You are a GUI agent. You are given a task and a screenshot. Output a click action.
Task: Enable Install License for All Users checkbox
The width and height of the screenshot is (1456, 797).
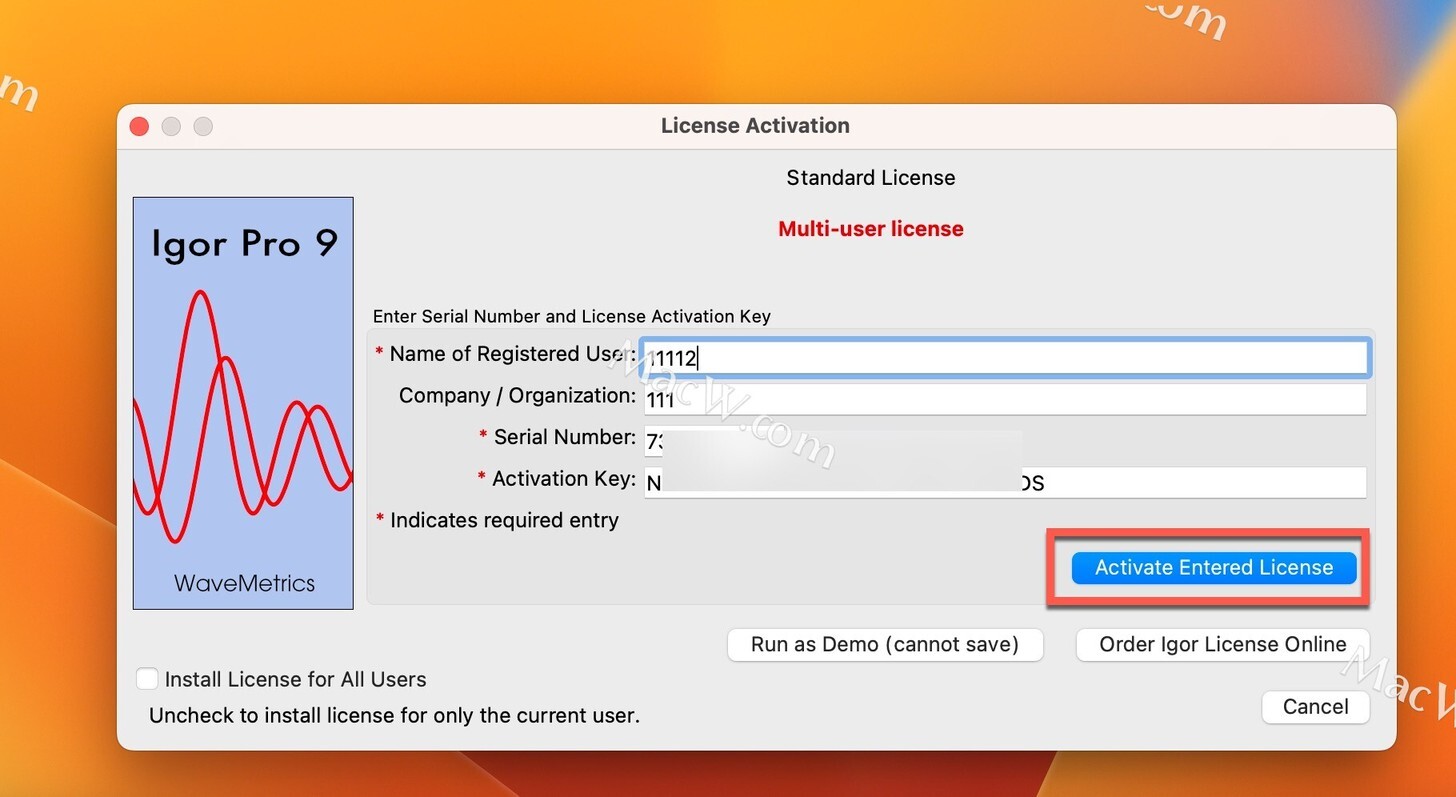pyautogui.click(x=147, y=679)
